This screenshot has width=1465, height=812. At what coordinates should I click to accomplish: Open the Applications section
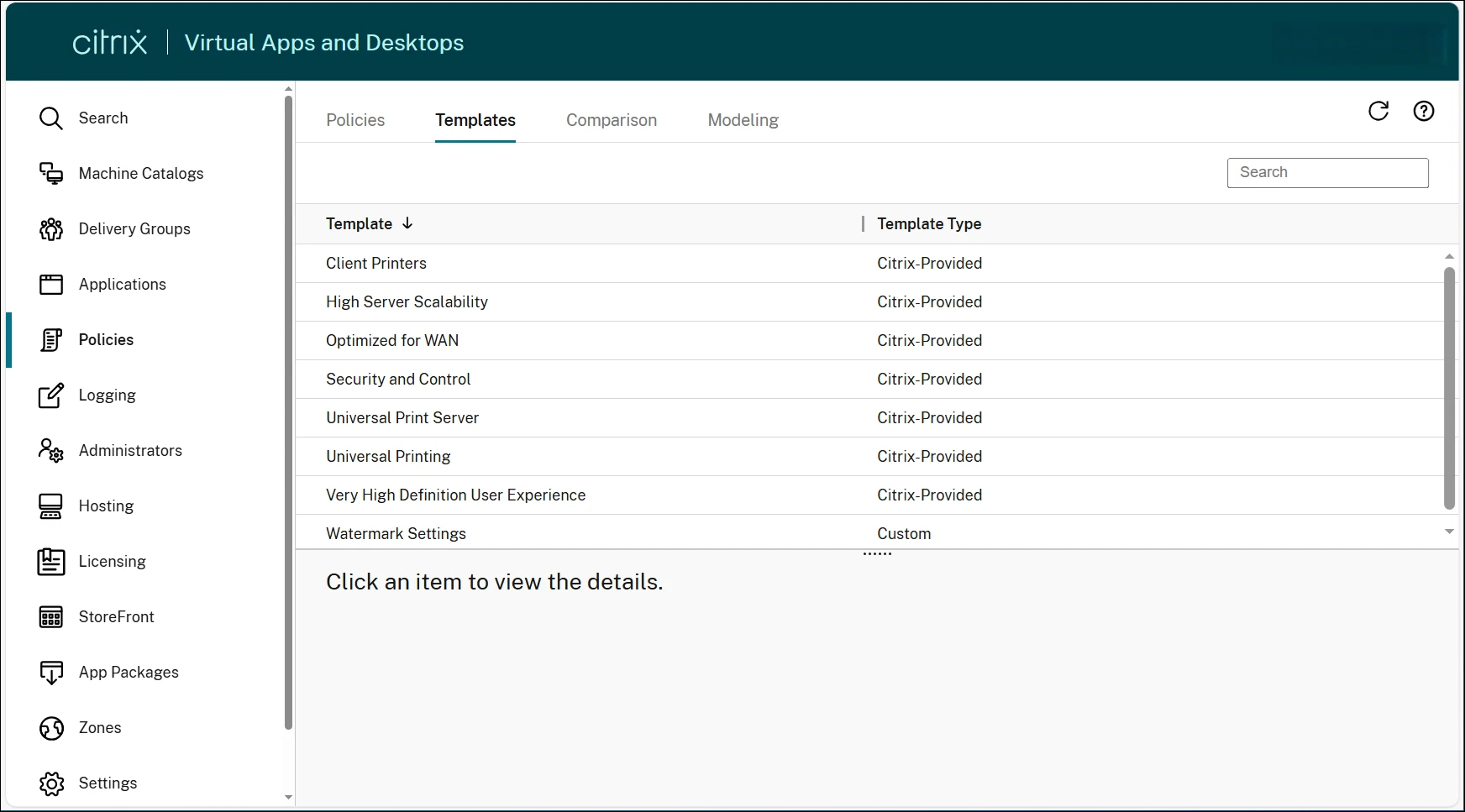pos(123,285)
